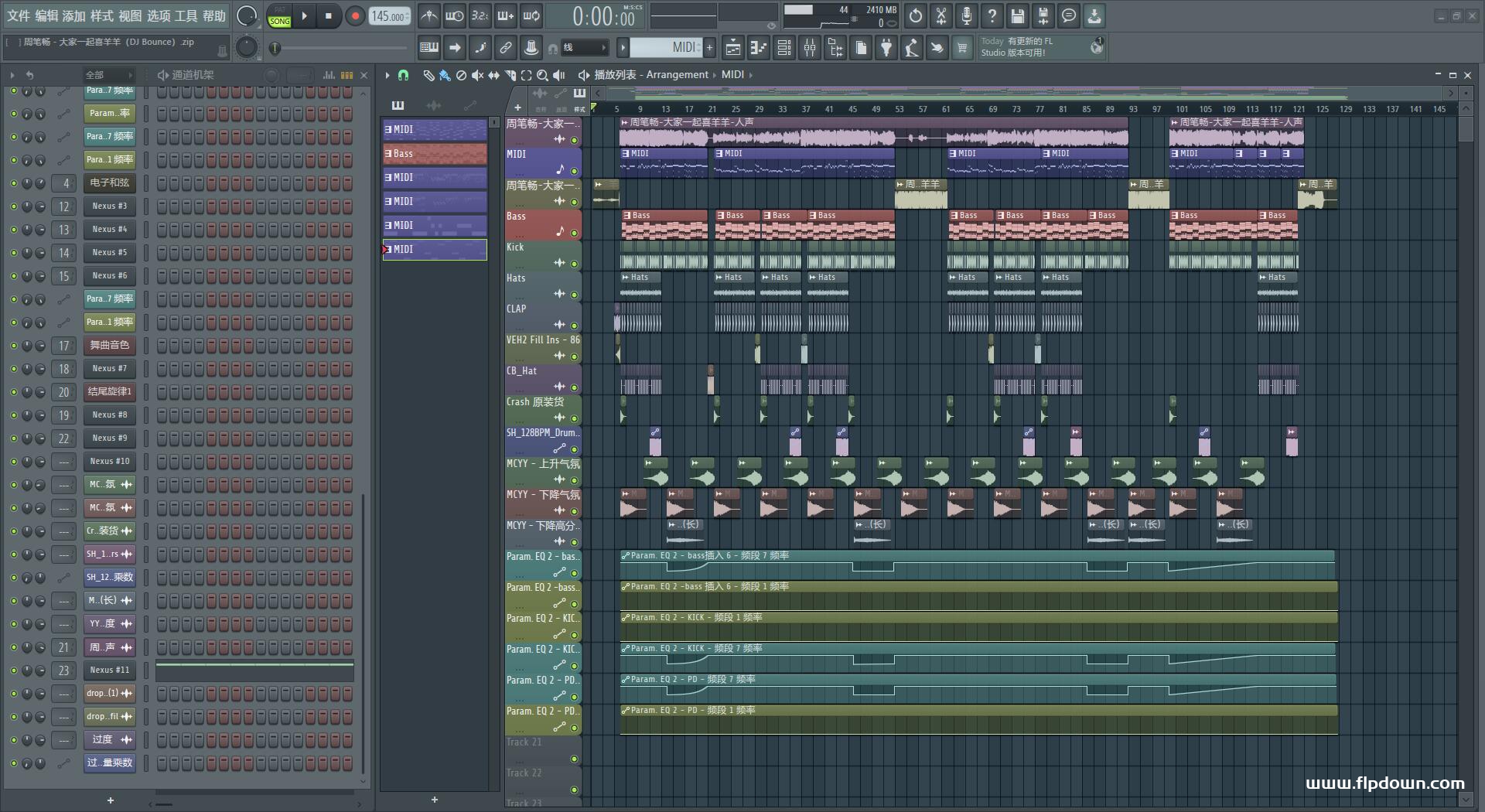
Task: Mute the Hats playlist track green light
Action: tap(574, 295)
